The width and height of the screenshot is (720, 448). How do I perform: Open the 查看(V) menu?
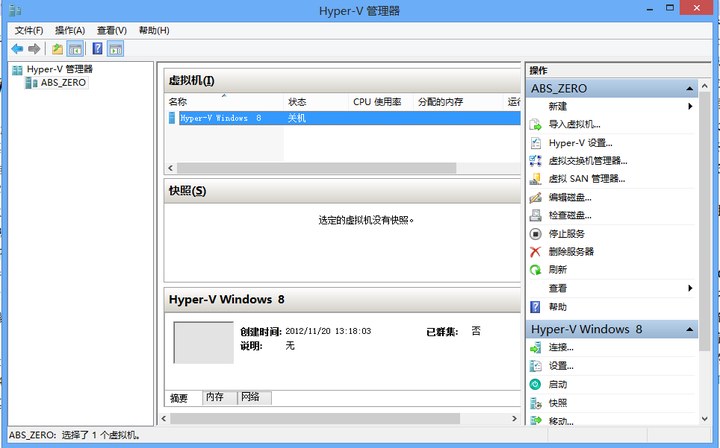point(112,30)
